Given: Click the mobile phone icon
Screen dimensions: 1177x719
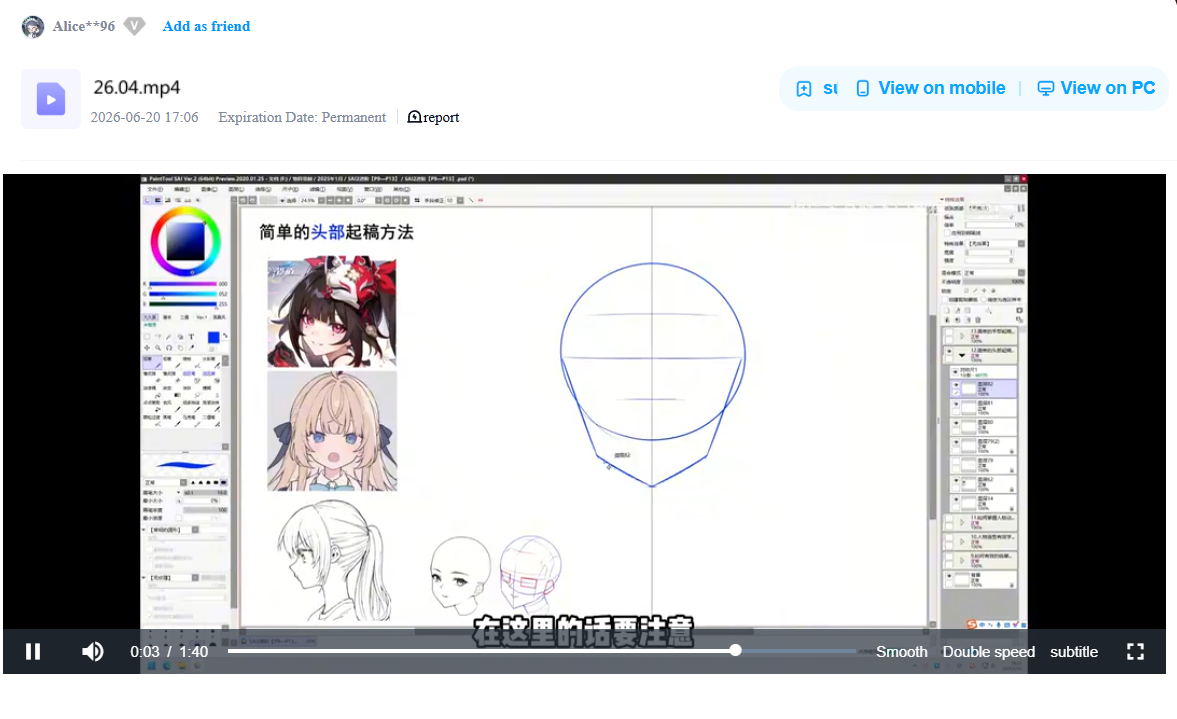Looking at the screenshot, I should (862, 89).
